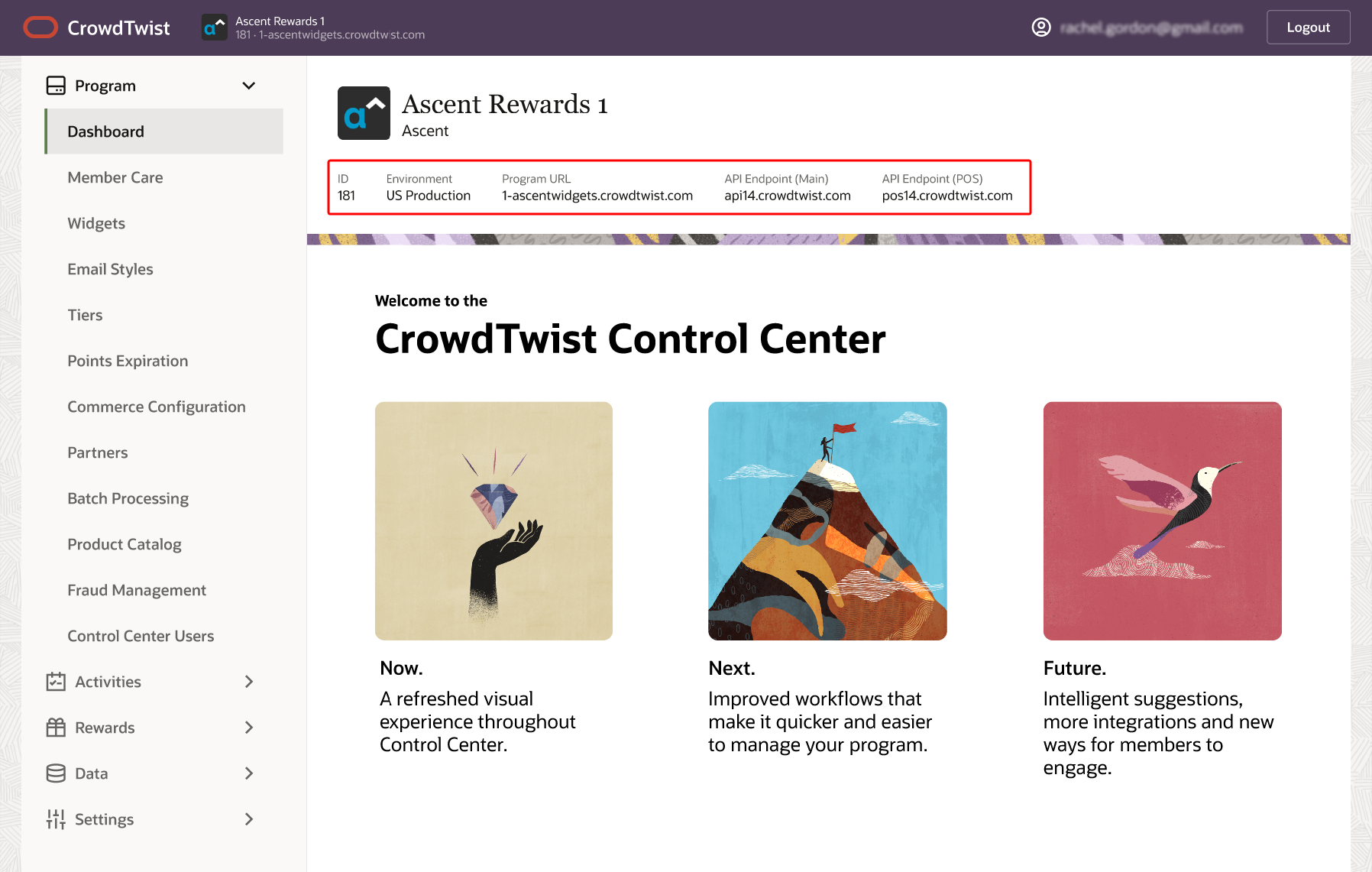Click the Ascent Rewards program icon in header
The width and height of the screenshot is (1372, 872).
214,28
